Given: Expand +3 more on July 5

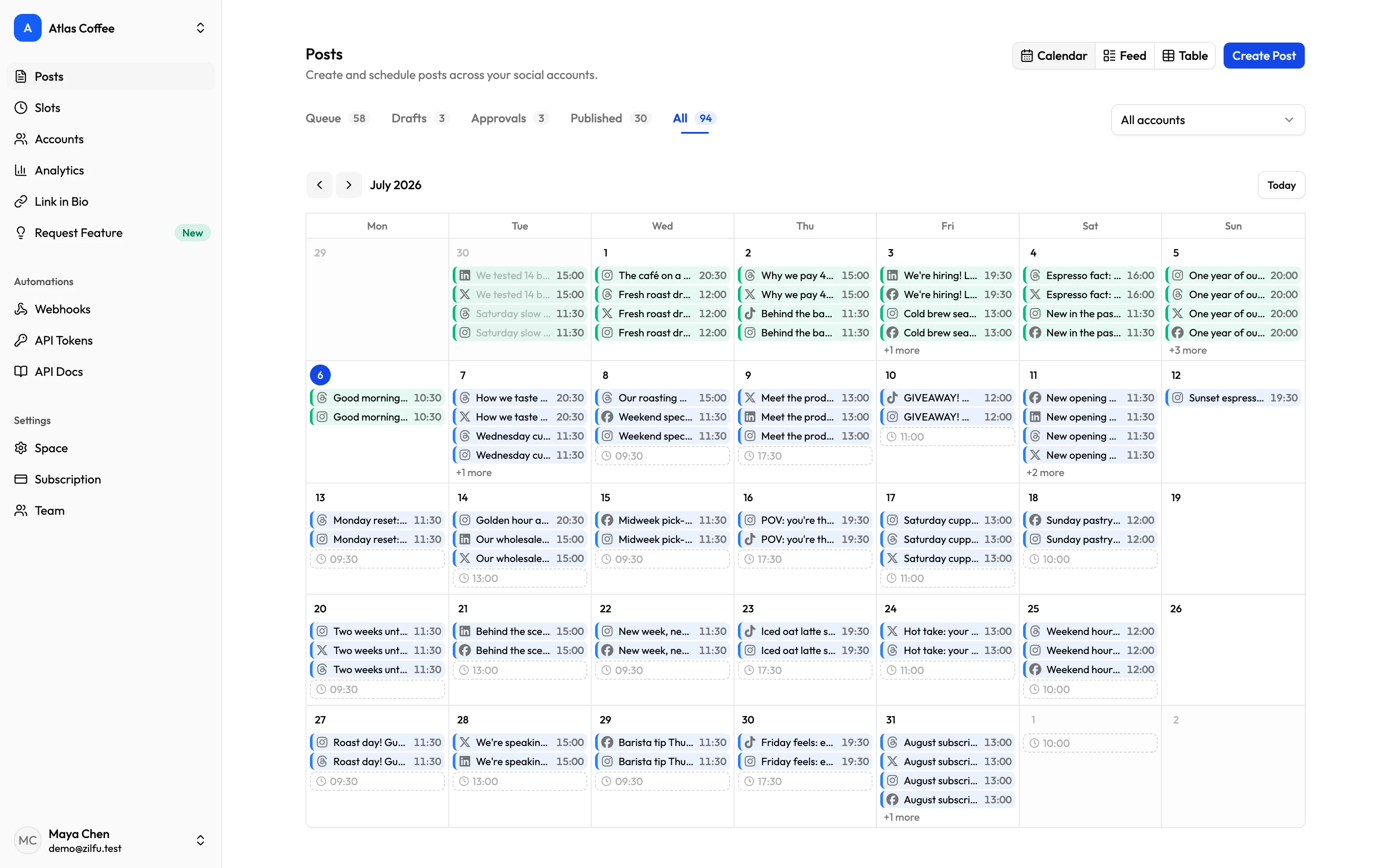Looking at the screenshot, I should tap(1188, 350).
